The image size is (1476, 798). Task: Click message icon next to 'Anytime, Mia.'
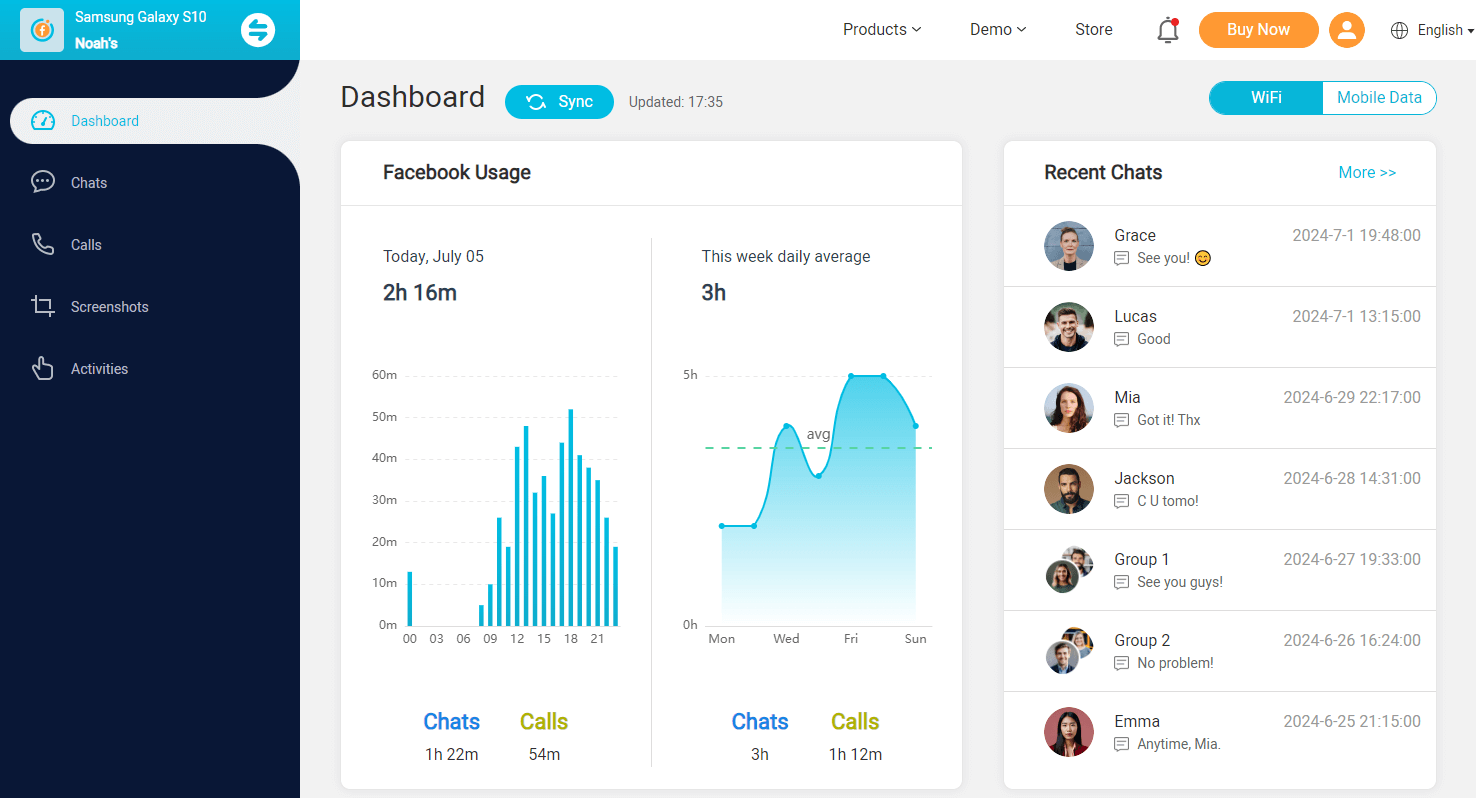point(1121,744)
